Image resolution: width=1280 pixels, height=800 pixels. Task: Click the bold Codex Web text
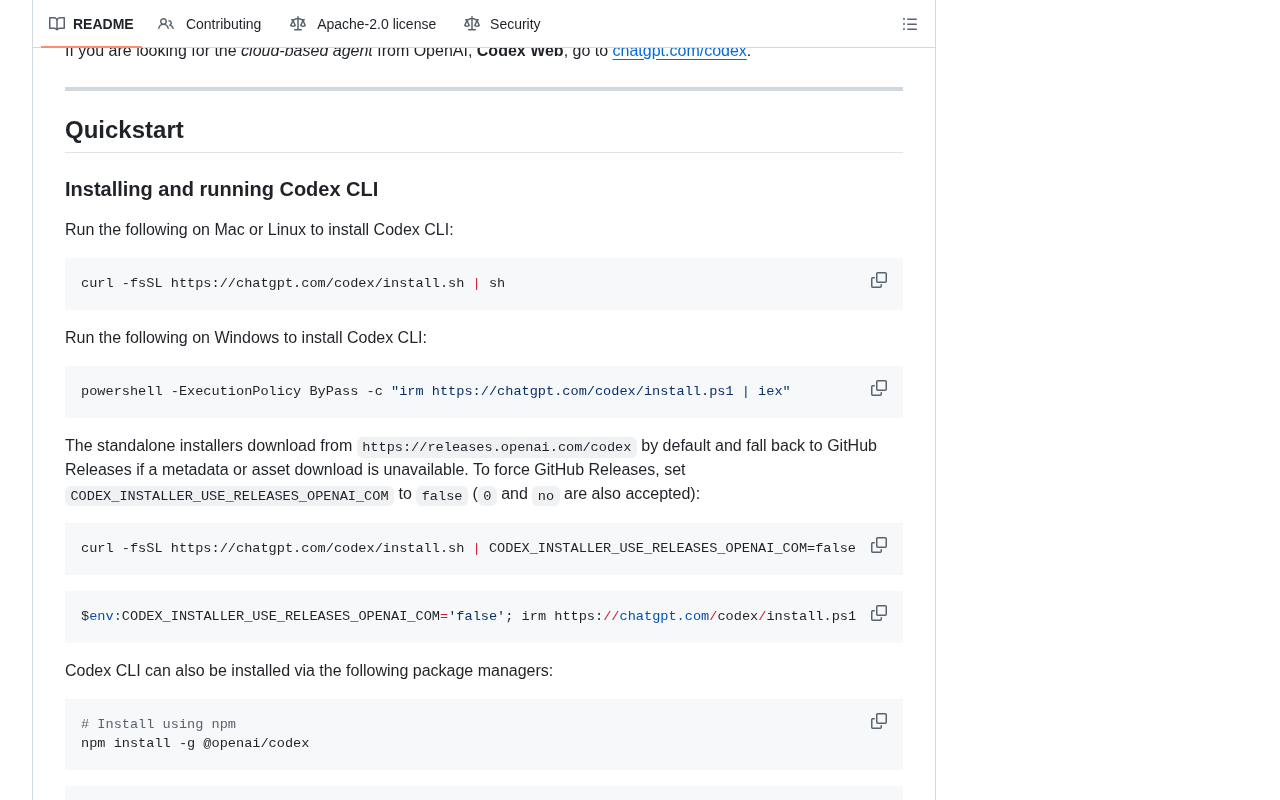click(x=520, y=52)
